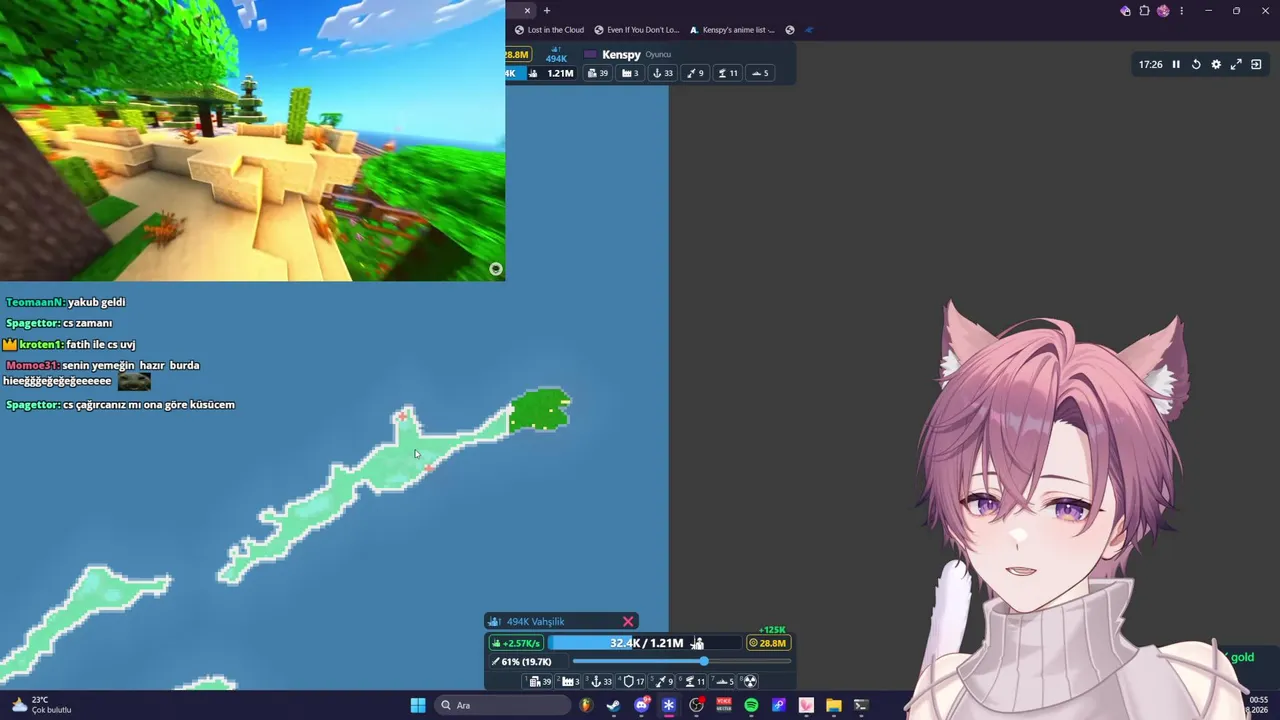The height and width of the screenshot is (720, 1280).
Task: Open the unlabeled globe bookmark
Action: click(790, 30)
